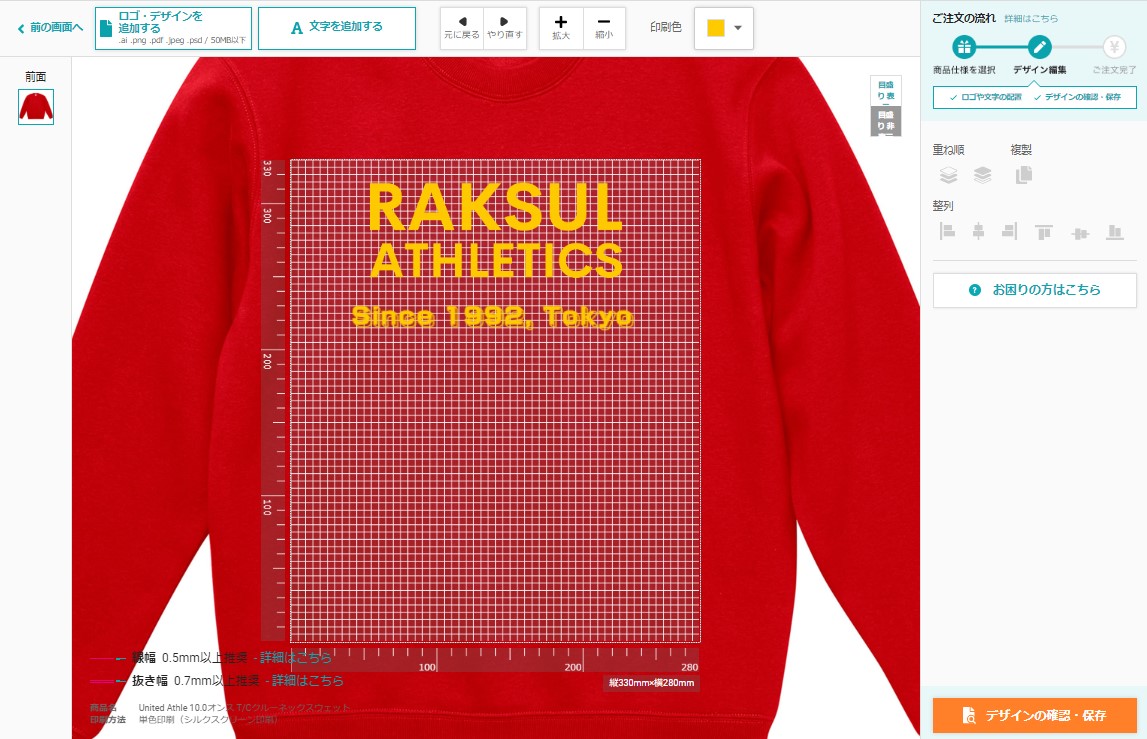Zoom out with 縮小 minus icon
This screenshot has height=739, width=1147.
[x=603, y=29]
